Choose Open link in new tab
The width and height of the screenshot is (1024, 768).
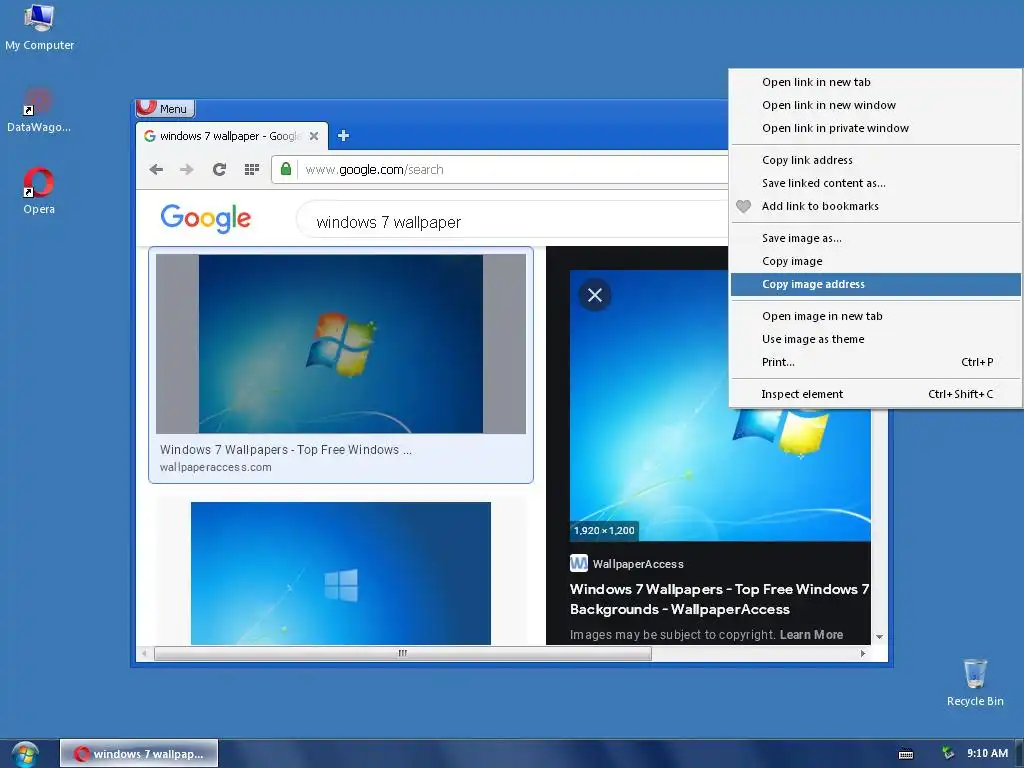875,82
